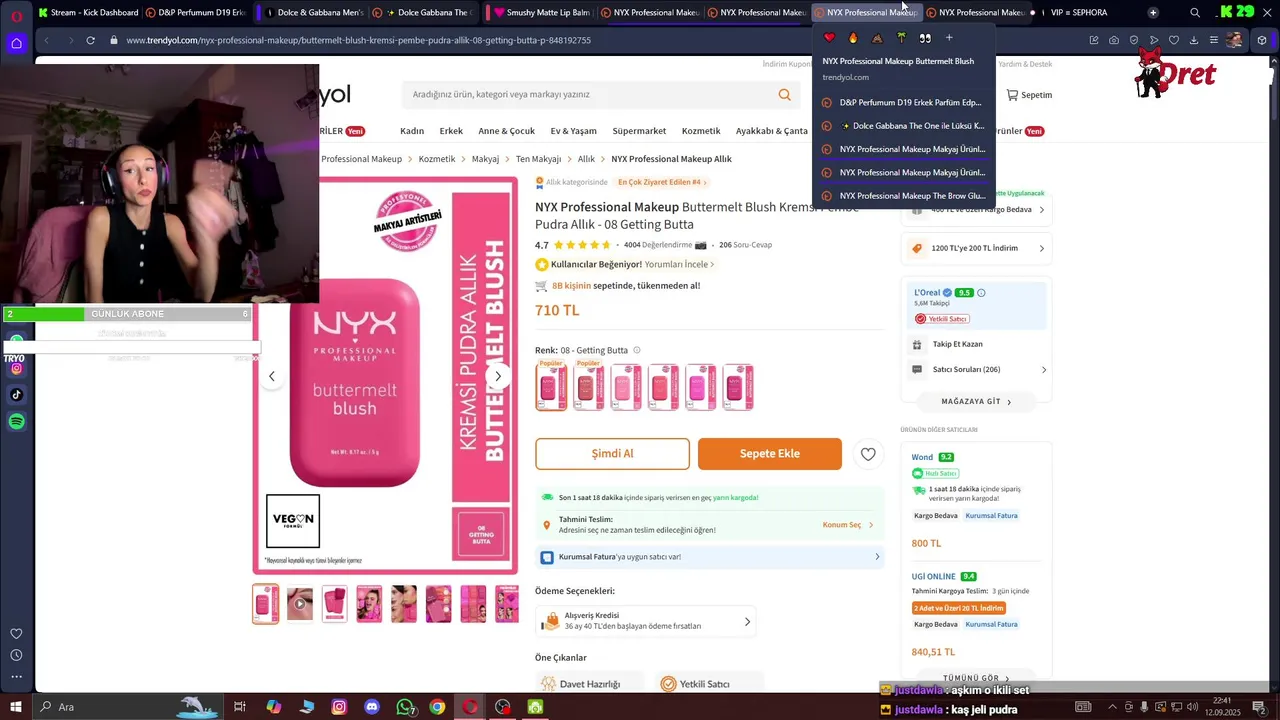Switch to Stream - Kick Dashboard tab

click(x=87, y=13)
